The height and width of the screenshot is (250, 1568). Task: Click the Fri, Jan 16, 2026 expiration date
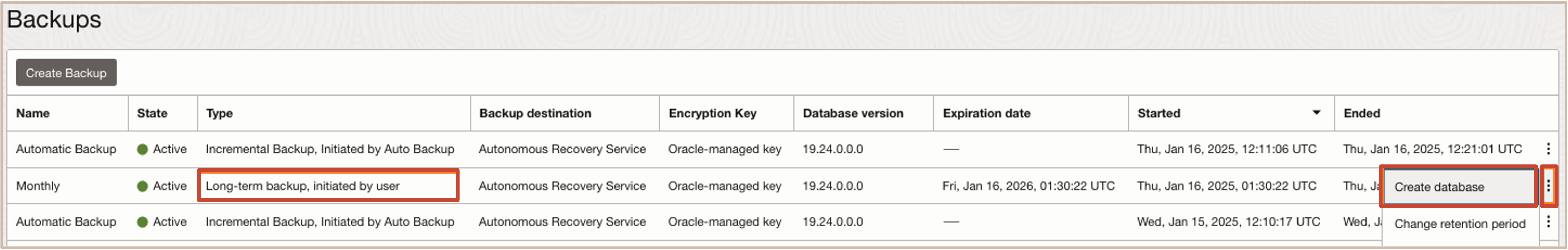[x=1028, y=186]
